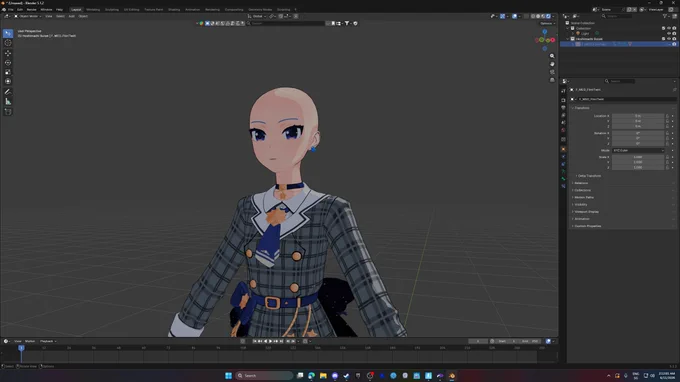The width and height of the screenshot is (680, 382).
Task: Expand the Light item in outliner
Action: (573, 33)
